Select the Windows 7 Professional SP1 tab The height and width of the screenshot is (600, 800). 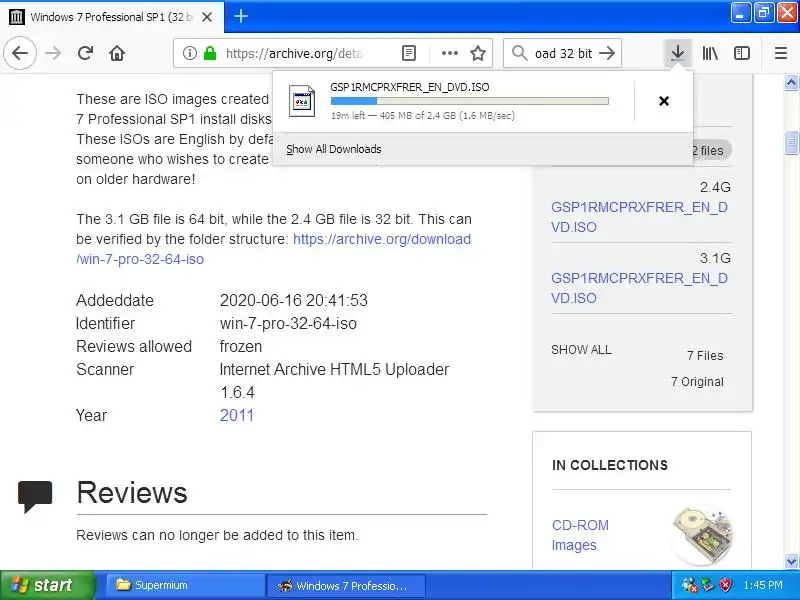(112, 17)
